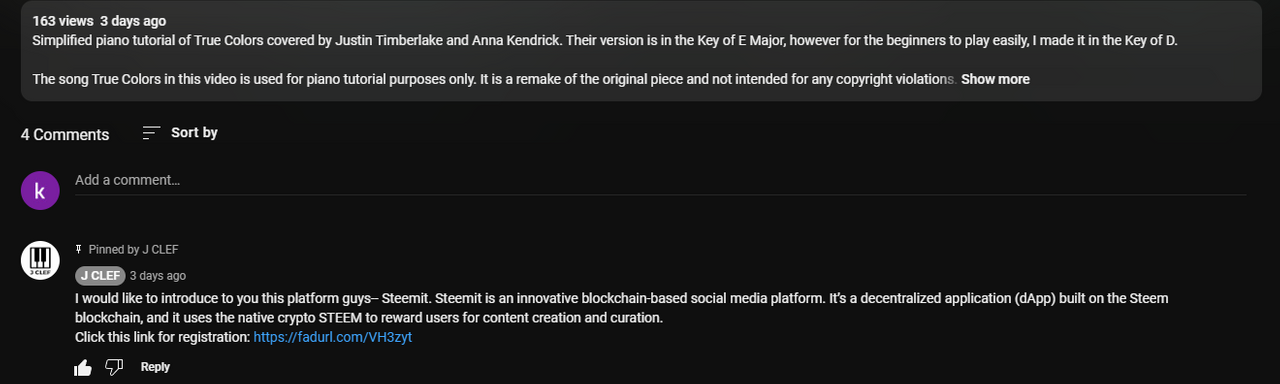Like the pinned comment with thumbs up

[84, 368]
